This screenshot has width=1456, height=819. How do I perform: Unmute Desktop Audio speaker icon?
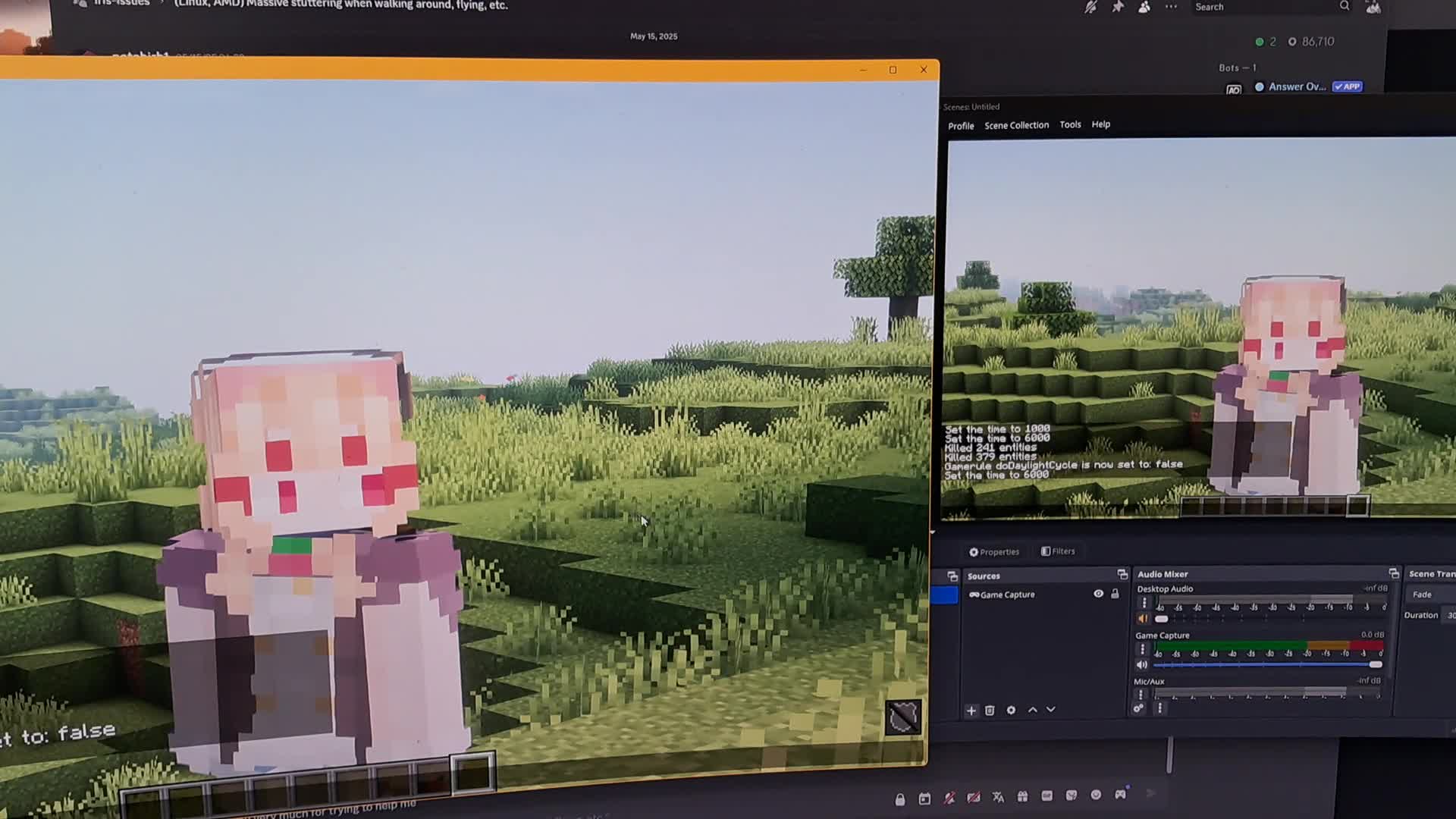point(1143,619)
